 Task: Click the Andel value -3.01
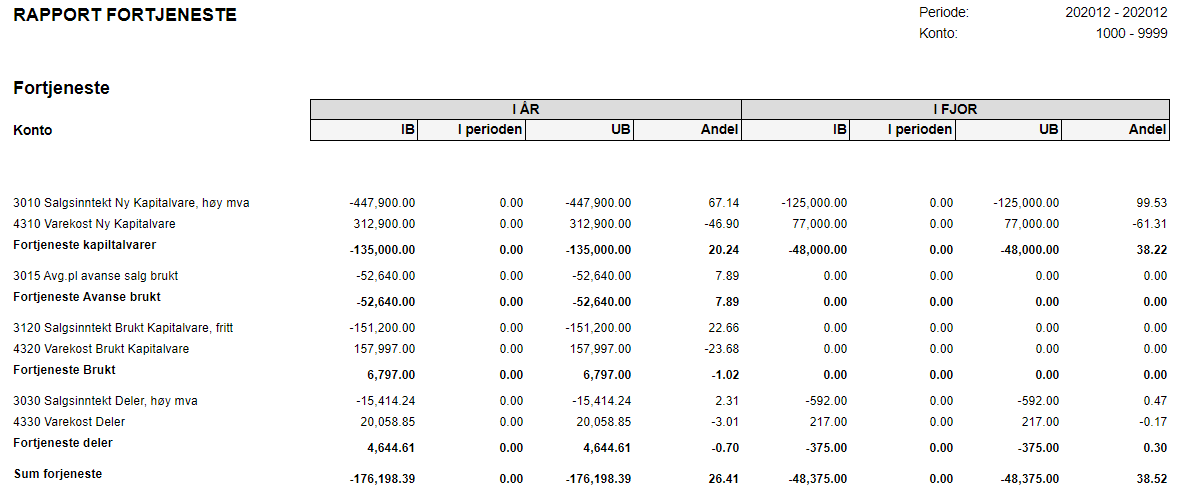(725, 421)
